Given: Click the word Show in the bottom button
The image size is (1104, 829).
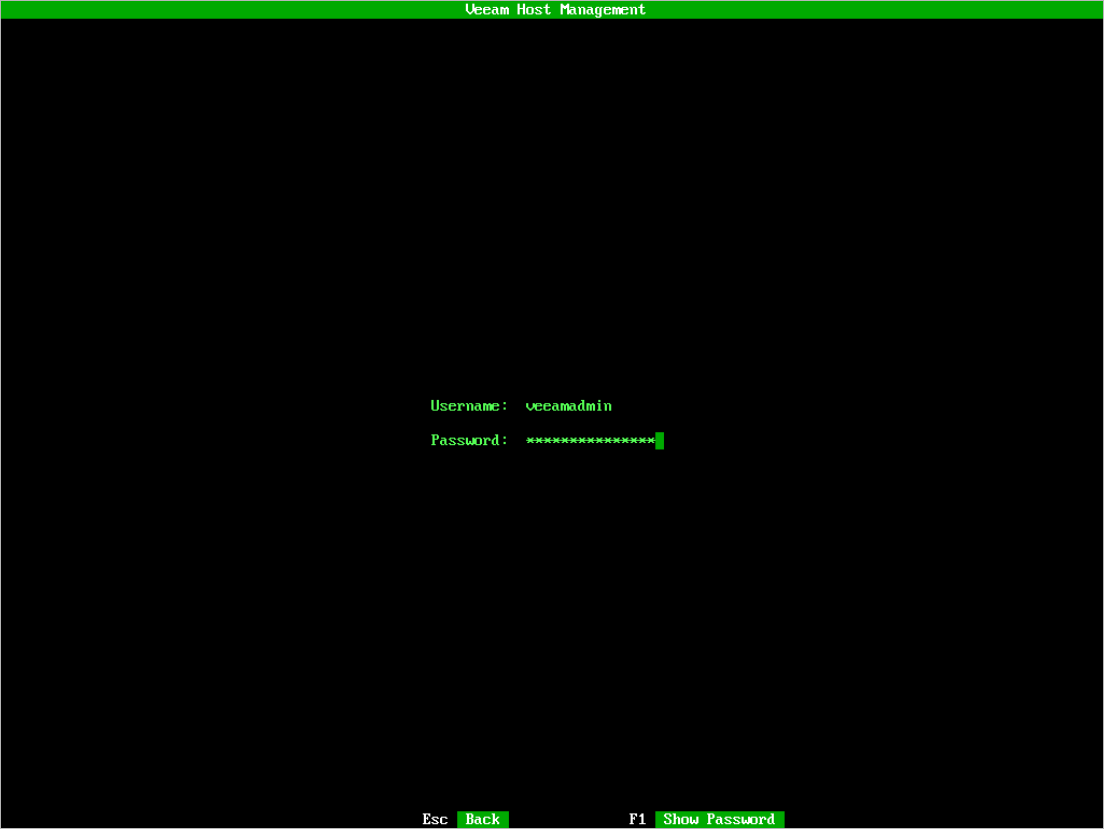Looking at the screenshot, I should pos(681,819).
